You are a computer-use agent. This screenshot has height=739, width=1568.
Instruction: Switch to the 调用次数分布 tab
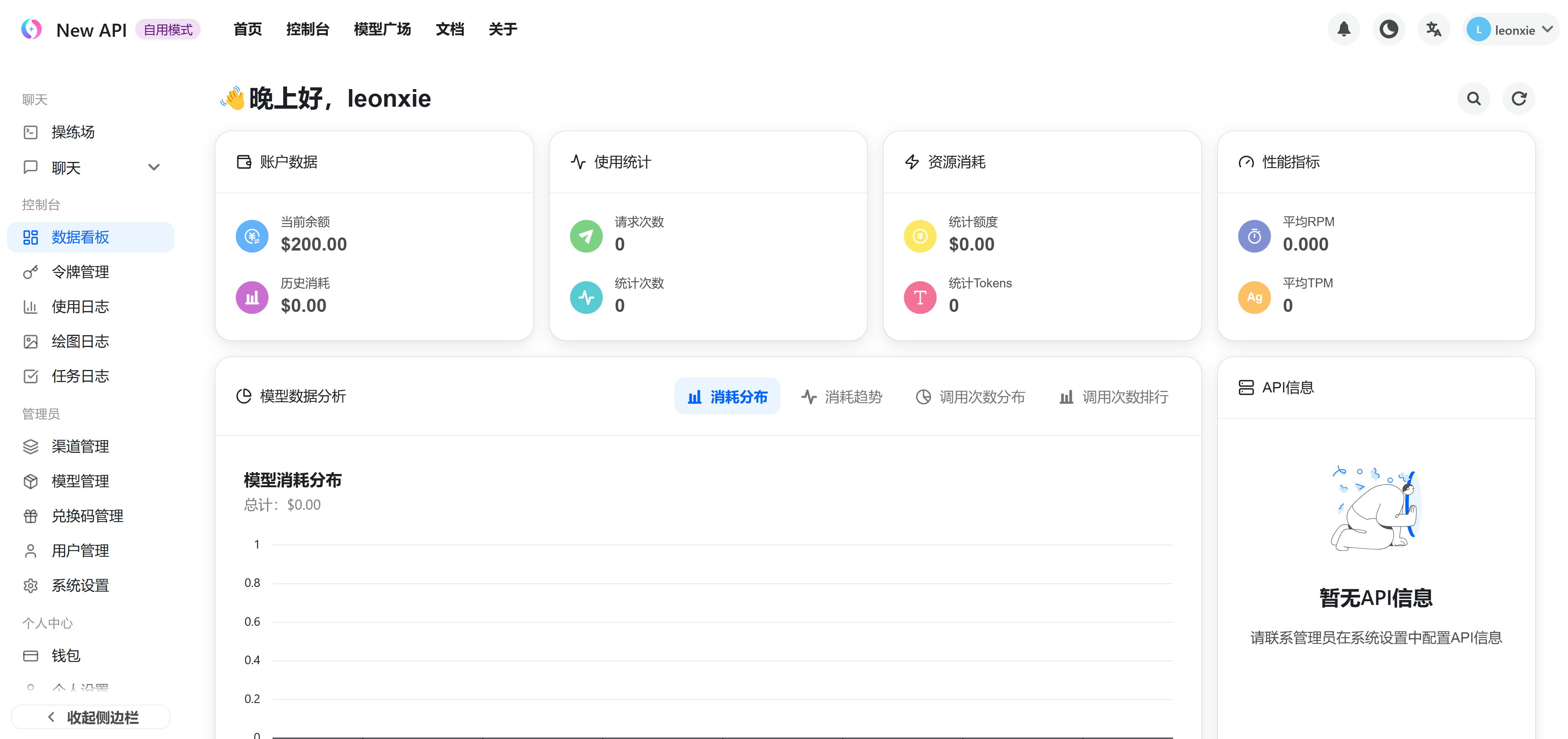click(x=970, y=397)
